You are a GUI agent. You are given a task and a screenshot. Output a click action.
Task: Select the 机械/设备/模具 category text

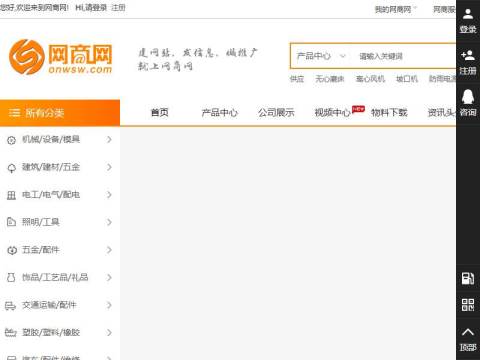coord(51,139)
